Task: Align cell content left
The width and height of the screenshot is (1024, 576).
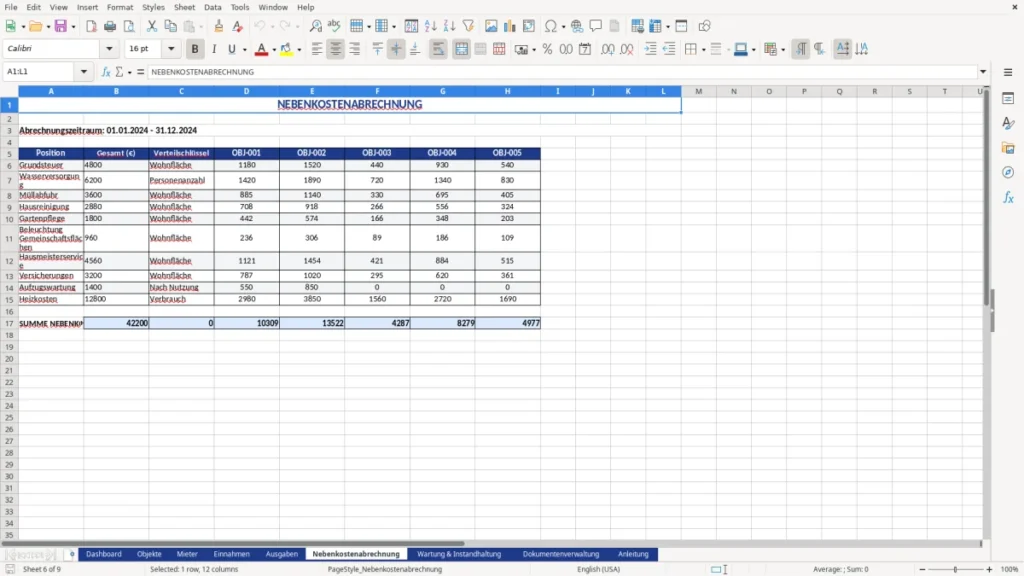Action: pos(317,49)
